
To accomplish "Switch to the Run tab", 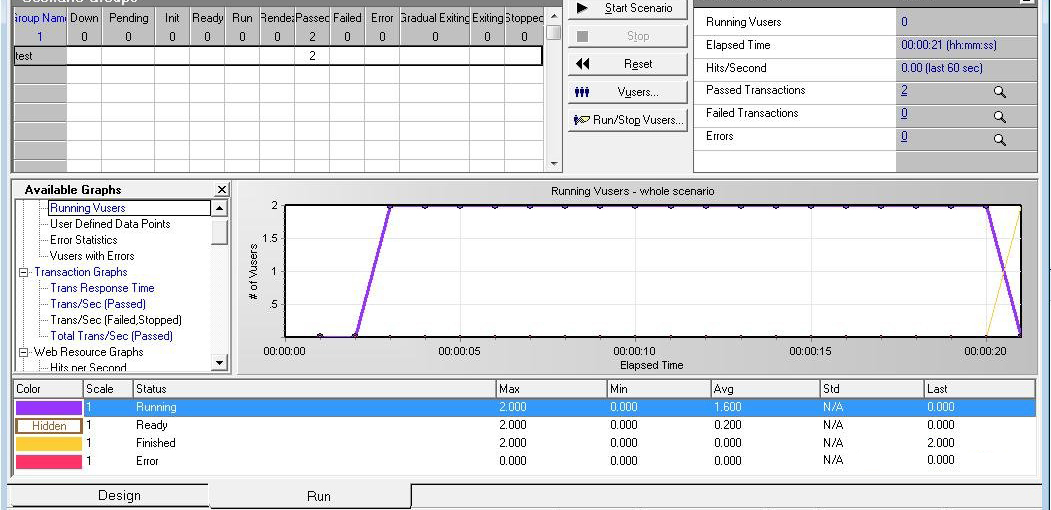I will 318,496.
